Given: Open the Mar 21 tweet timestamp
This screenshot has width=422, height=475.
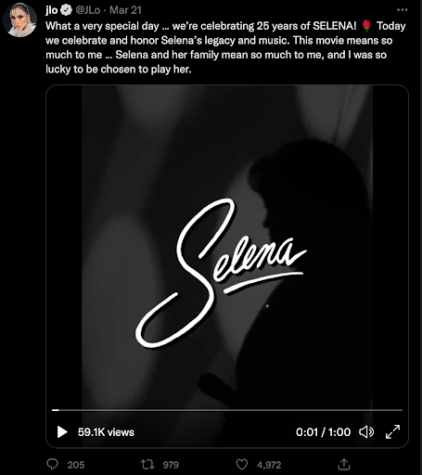Looking at the screenshot, I should [125, 10].
